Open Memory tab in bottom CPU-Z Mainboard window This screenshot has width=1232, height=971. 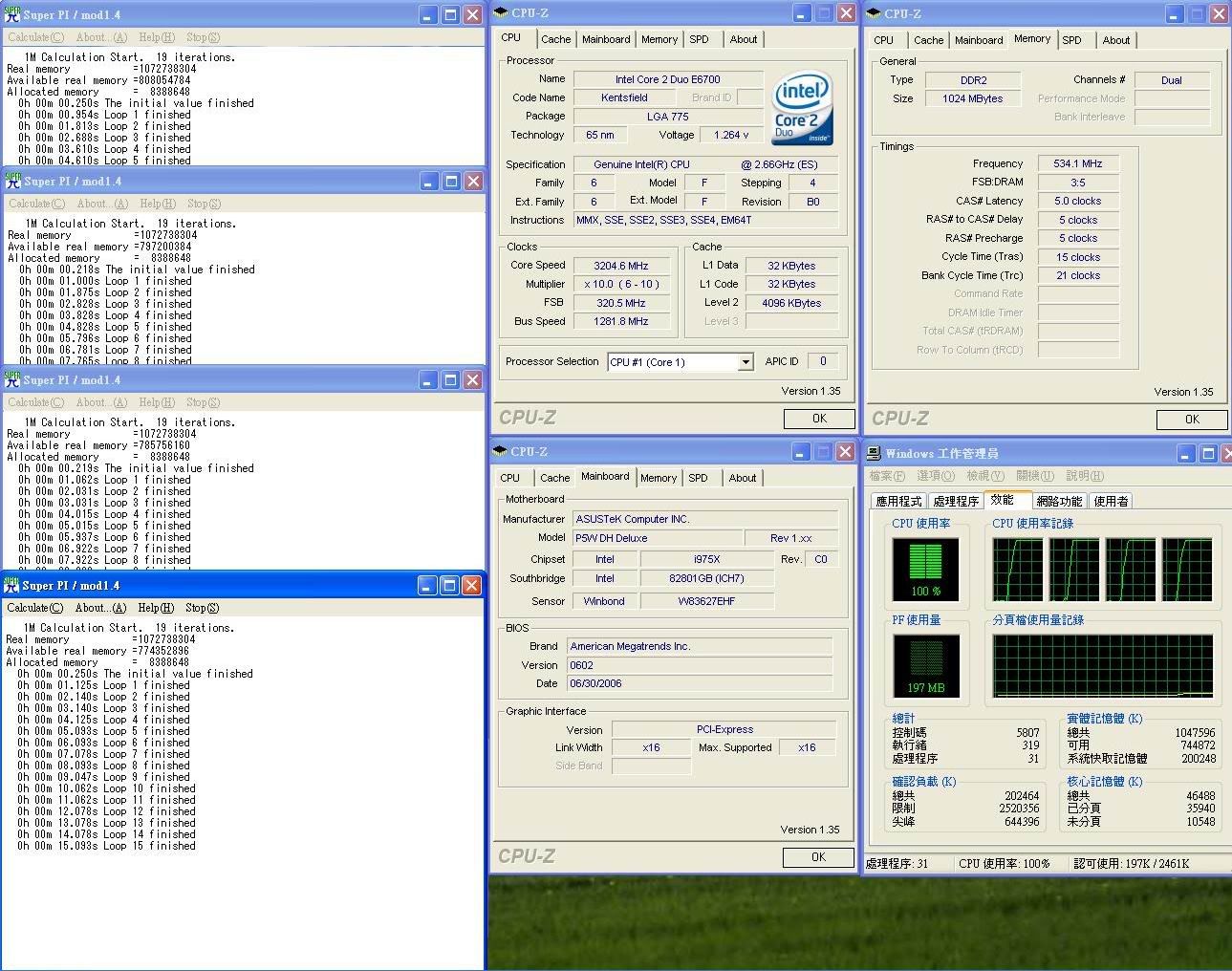(659, 478)
